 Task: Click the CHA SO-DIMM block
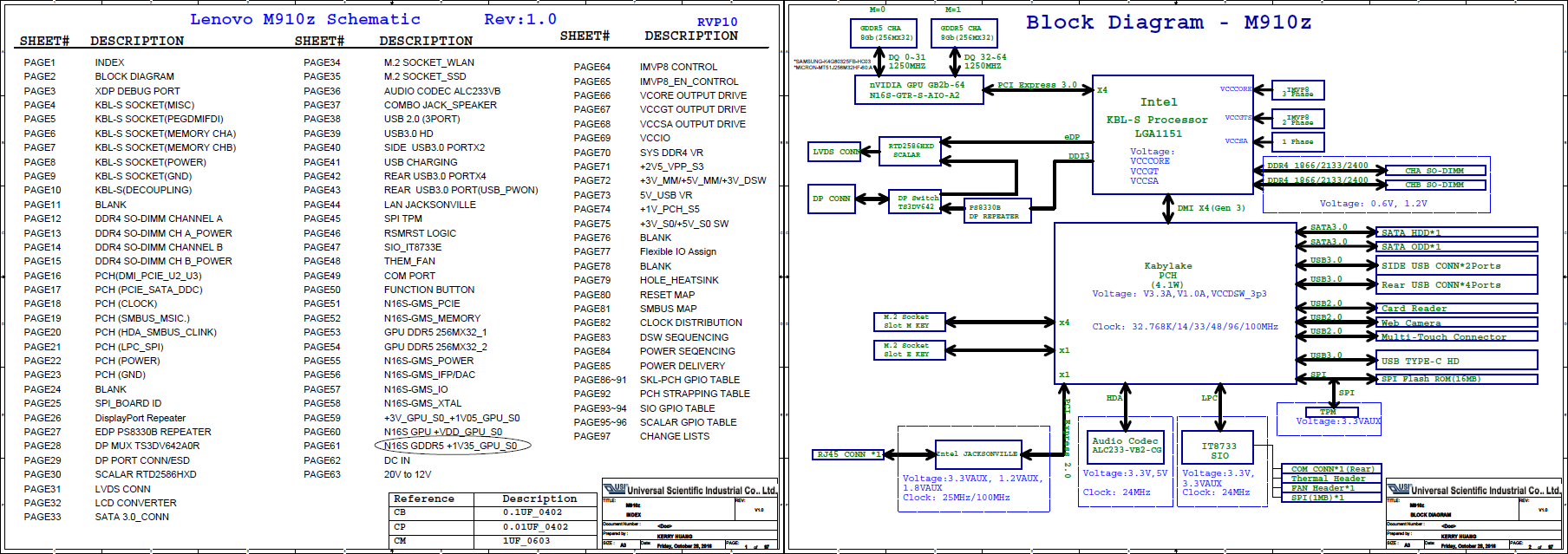click(1434, 171)
